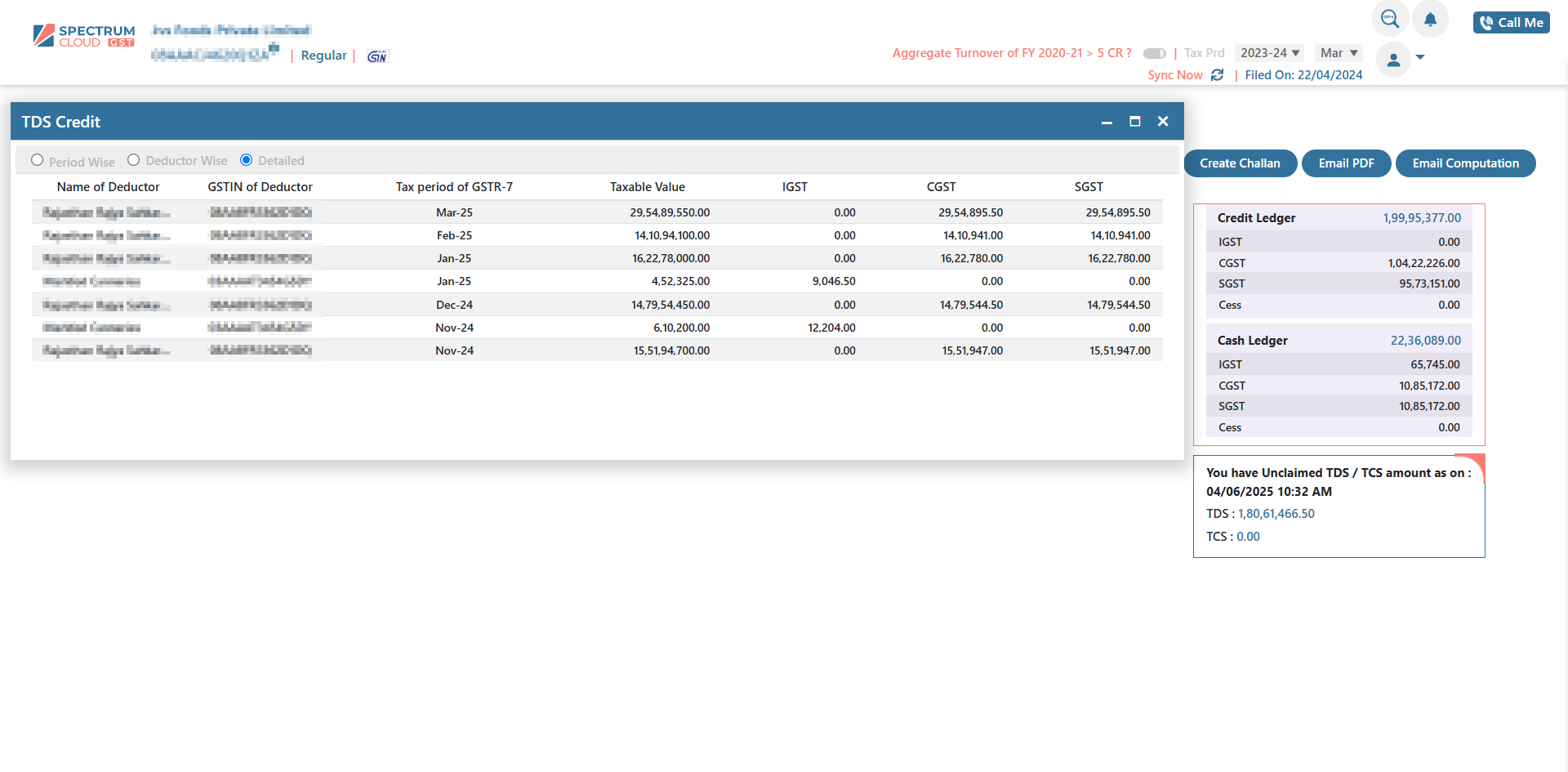
Task: Select the Mar-25 TDS credit row
Action: (x=572, y=212)
